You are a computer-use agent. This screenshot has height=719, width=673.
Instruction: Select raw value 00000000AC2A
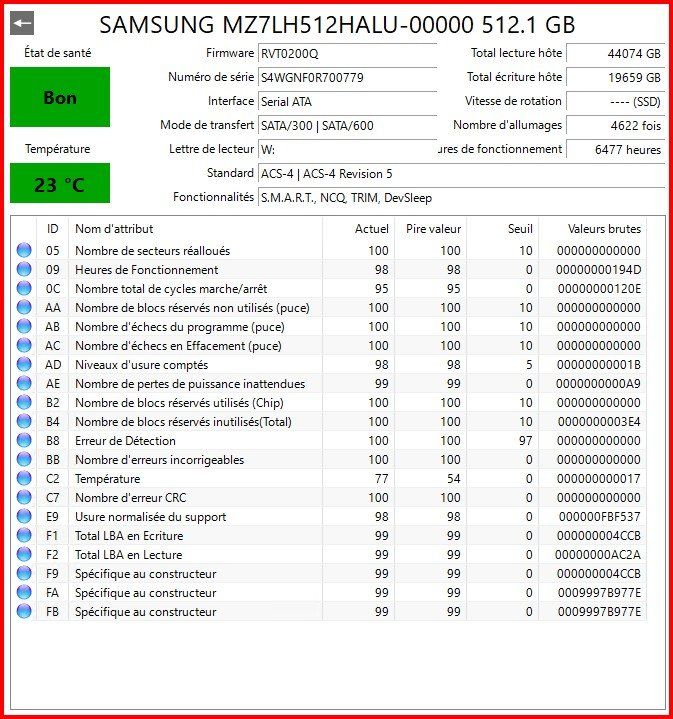(598, 555)
